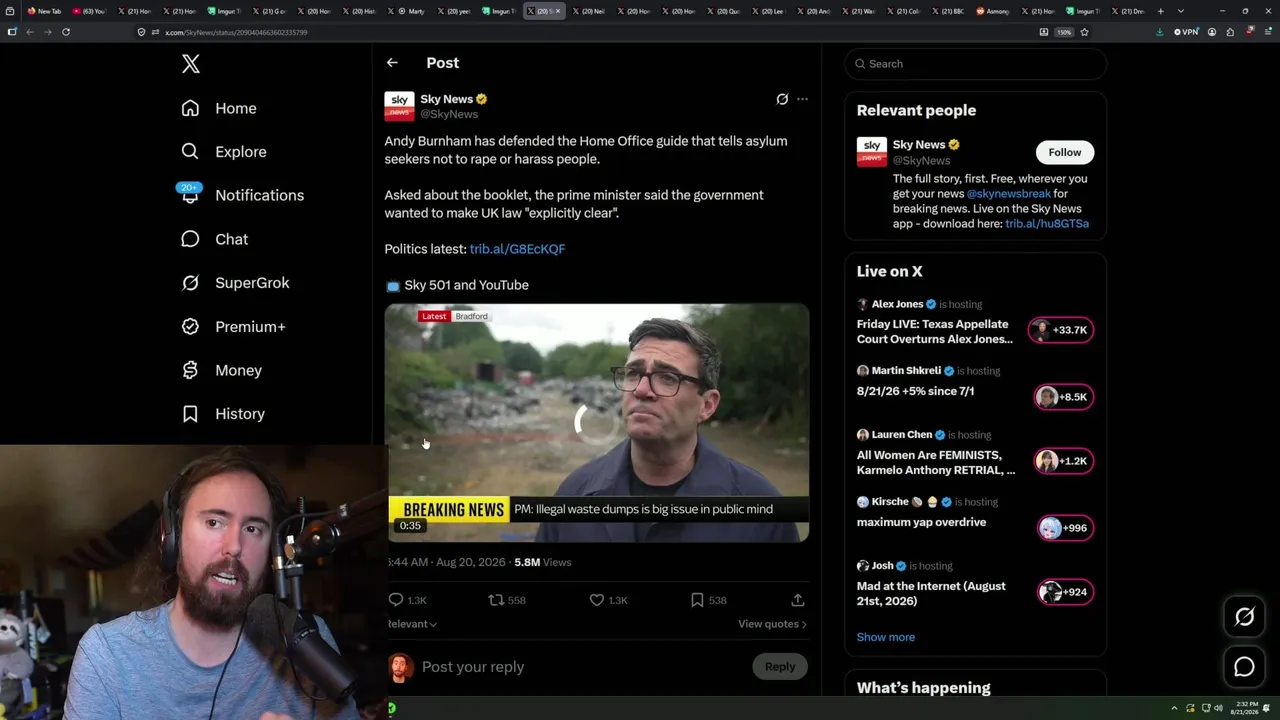Open the floating chat messages button

tap(1244, 667)
